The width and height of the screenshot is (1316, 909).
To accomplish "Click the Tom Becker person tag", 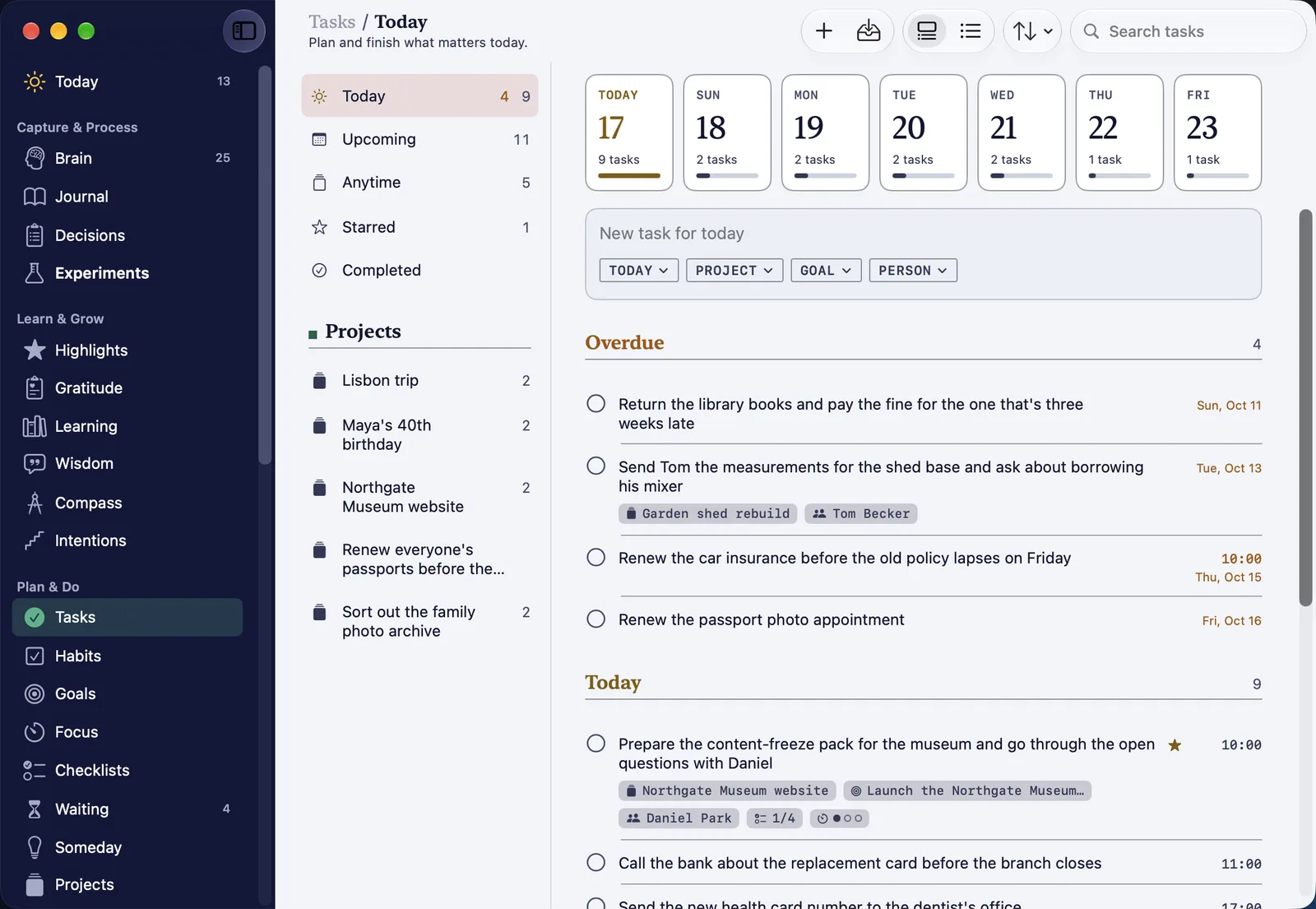I will pos(861,514).
